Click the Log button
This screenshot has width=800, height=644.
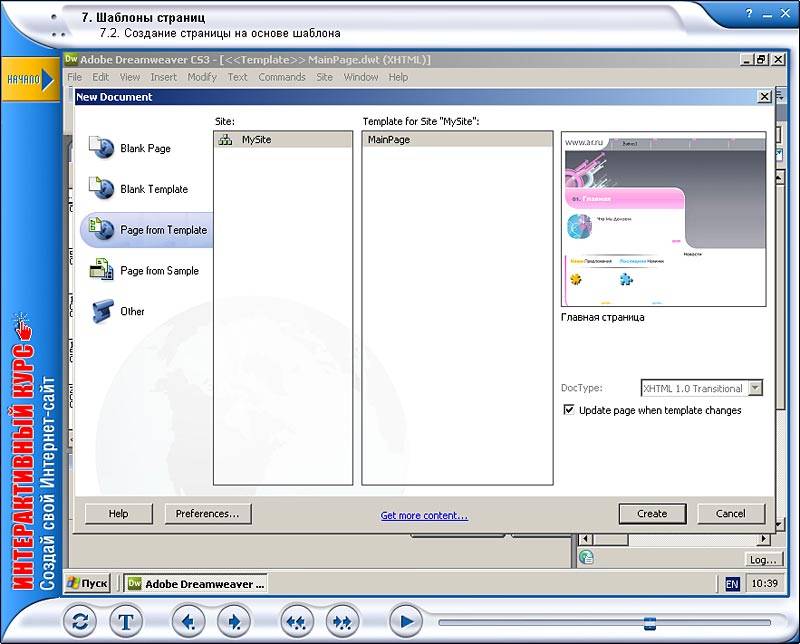click(763, 559)
